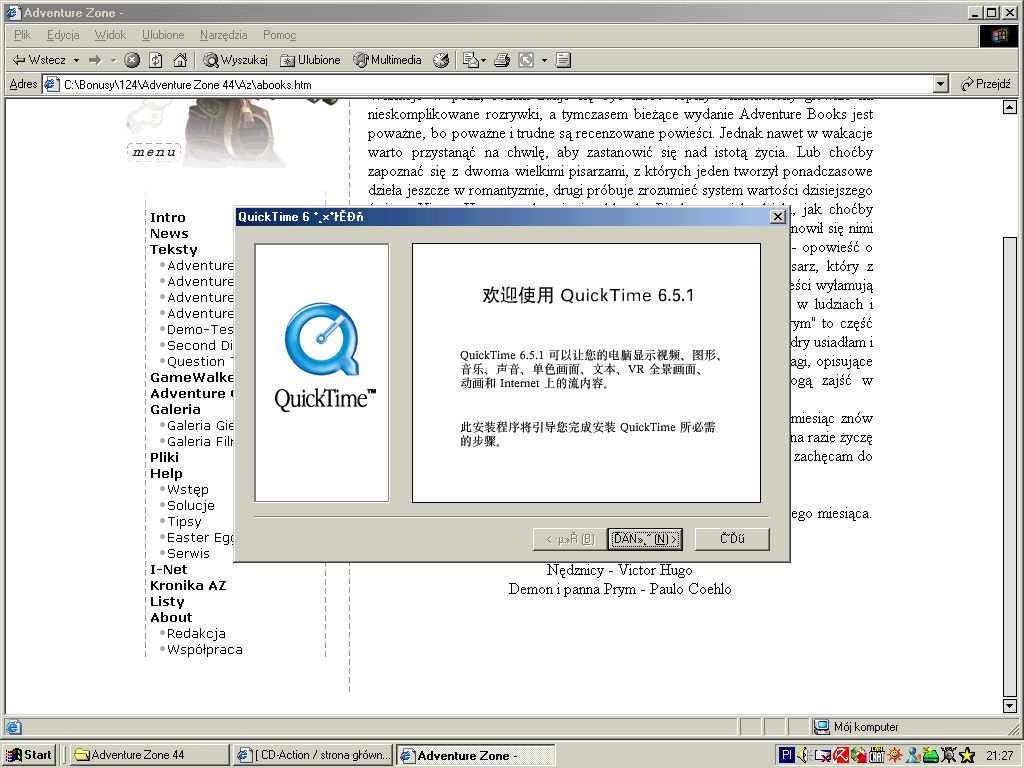
Task: Click the Cancel button in QuickTime installer
Action: [x=732, y=539]
